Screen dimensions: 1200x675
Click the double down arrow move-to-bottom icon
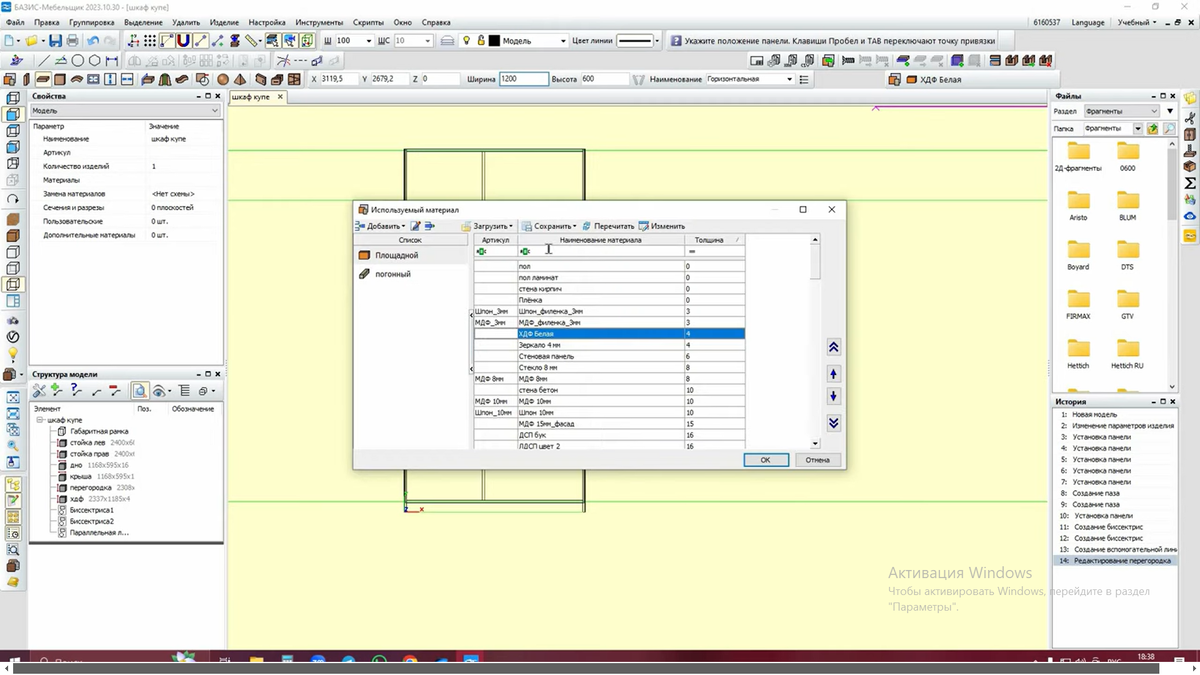tap(833, 423)
